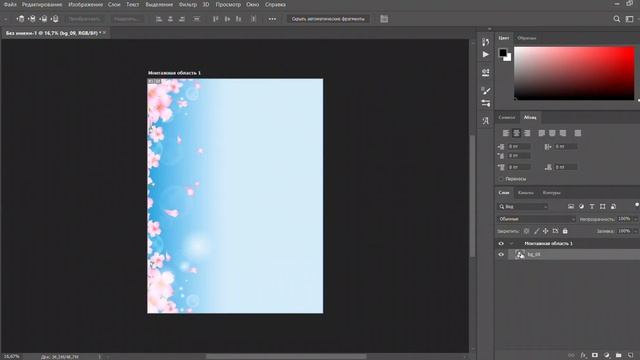Lock layer position
640x360 pixels.
pyautogui.click(x=546, y=231)
